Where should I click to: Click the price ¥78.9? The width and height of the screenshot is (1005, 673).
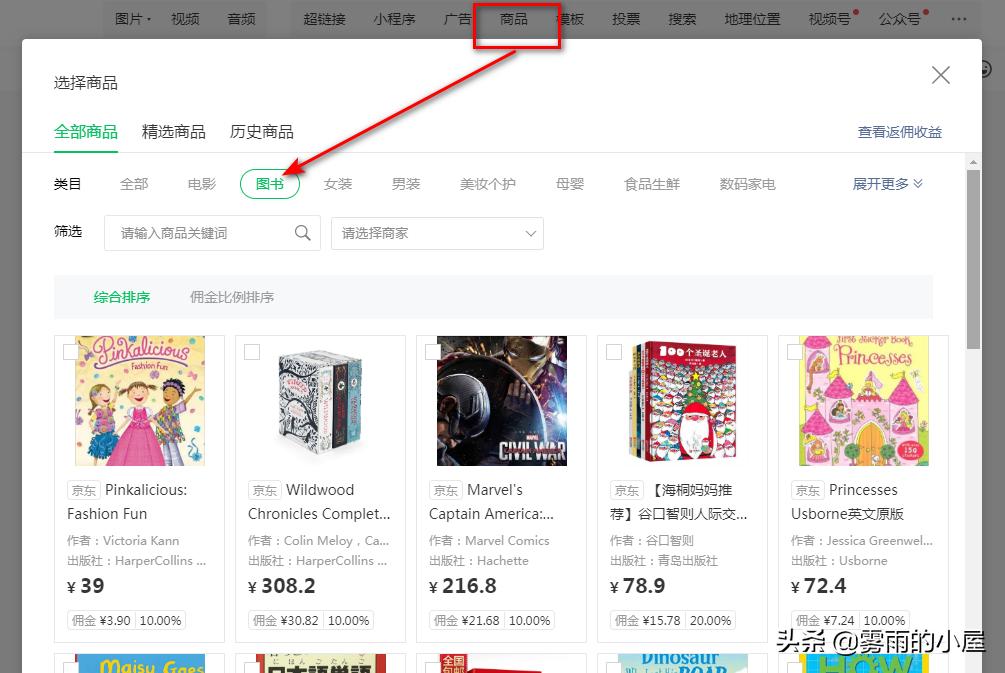637,586
